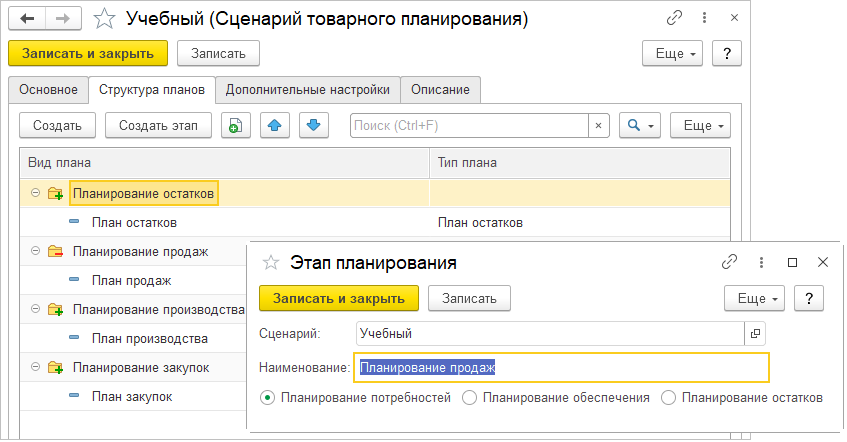This screenshot has width=847, height=442.
Task: Move selected row down arrow
Action: pos(314,125)
